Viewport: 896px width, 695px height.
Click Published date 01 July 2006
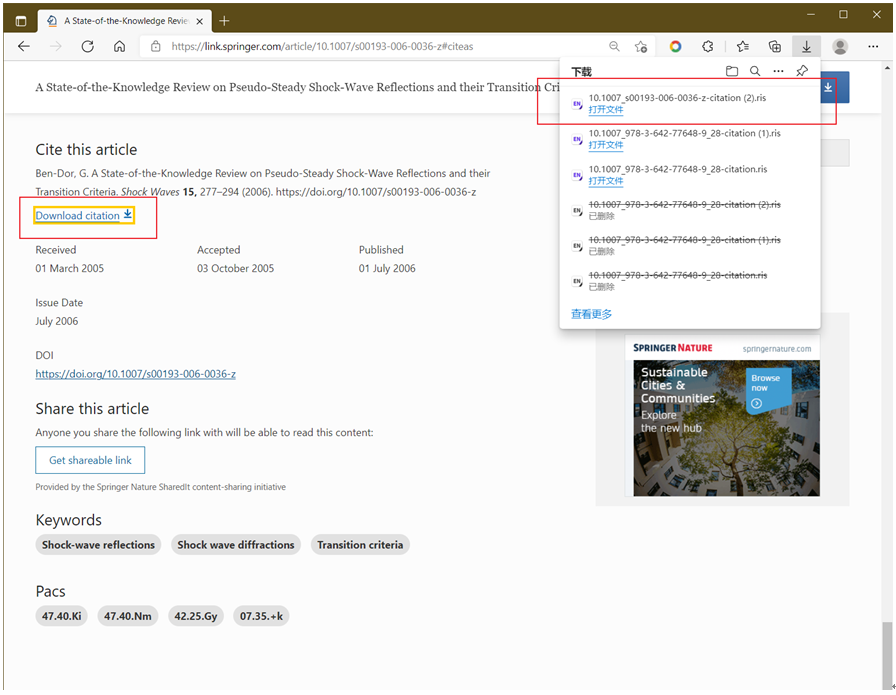387,268
